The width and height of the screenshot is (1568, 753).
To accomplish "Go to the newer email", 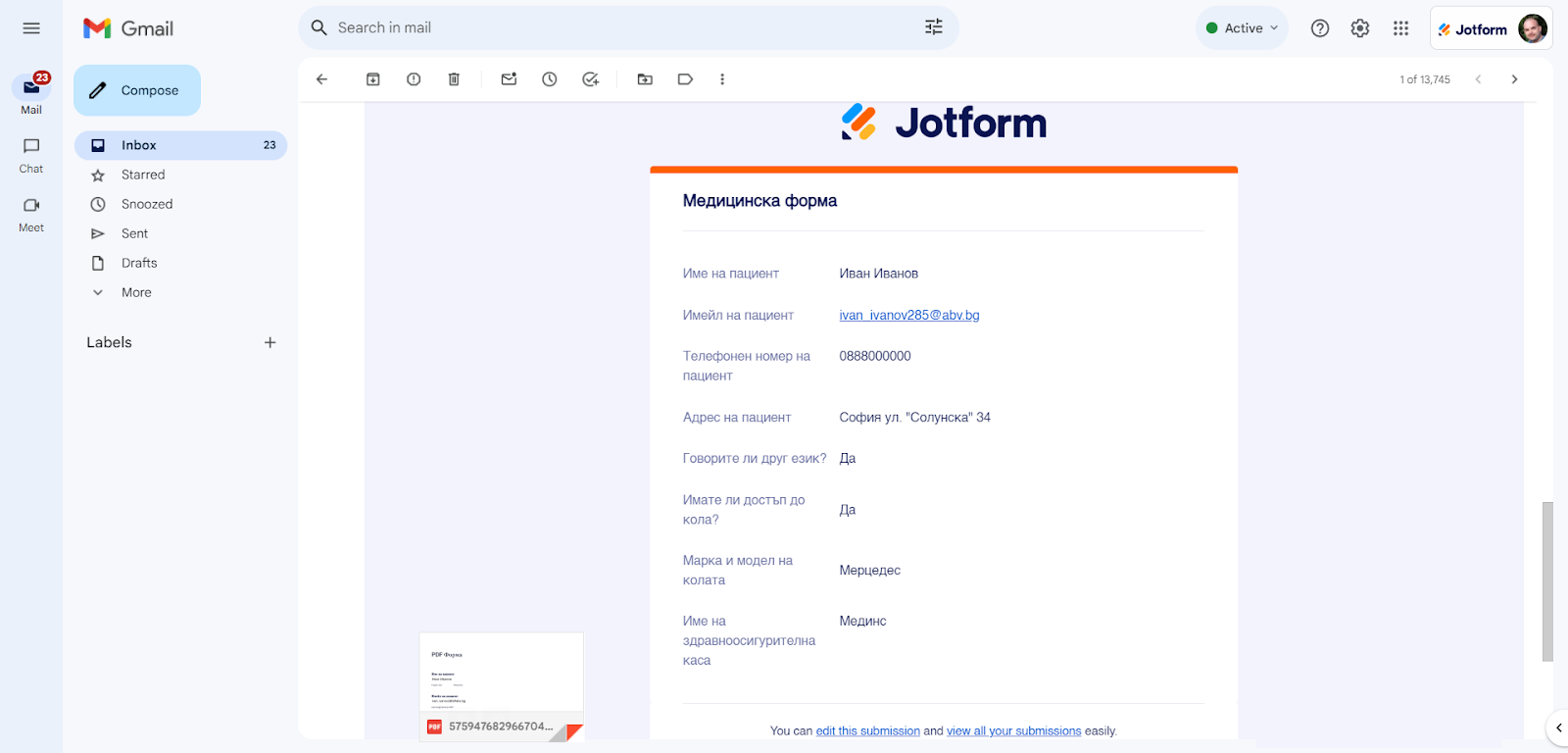I will [x=1478, y=79].
